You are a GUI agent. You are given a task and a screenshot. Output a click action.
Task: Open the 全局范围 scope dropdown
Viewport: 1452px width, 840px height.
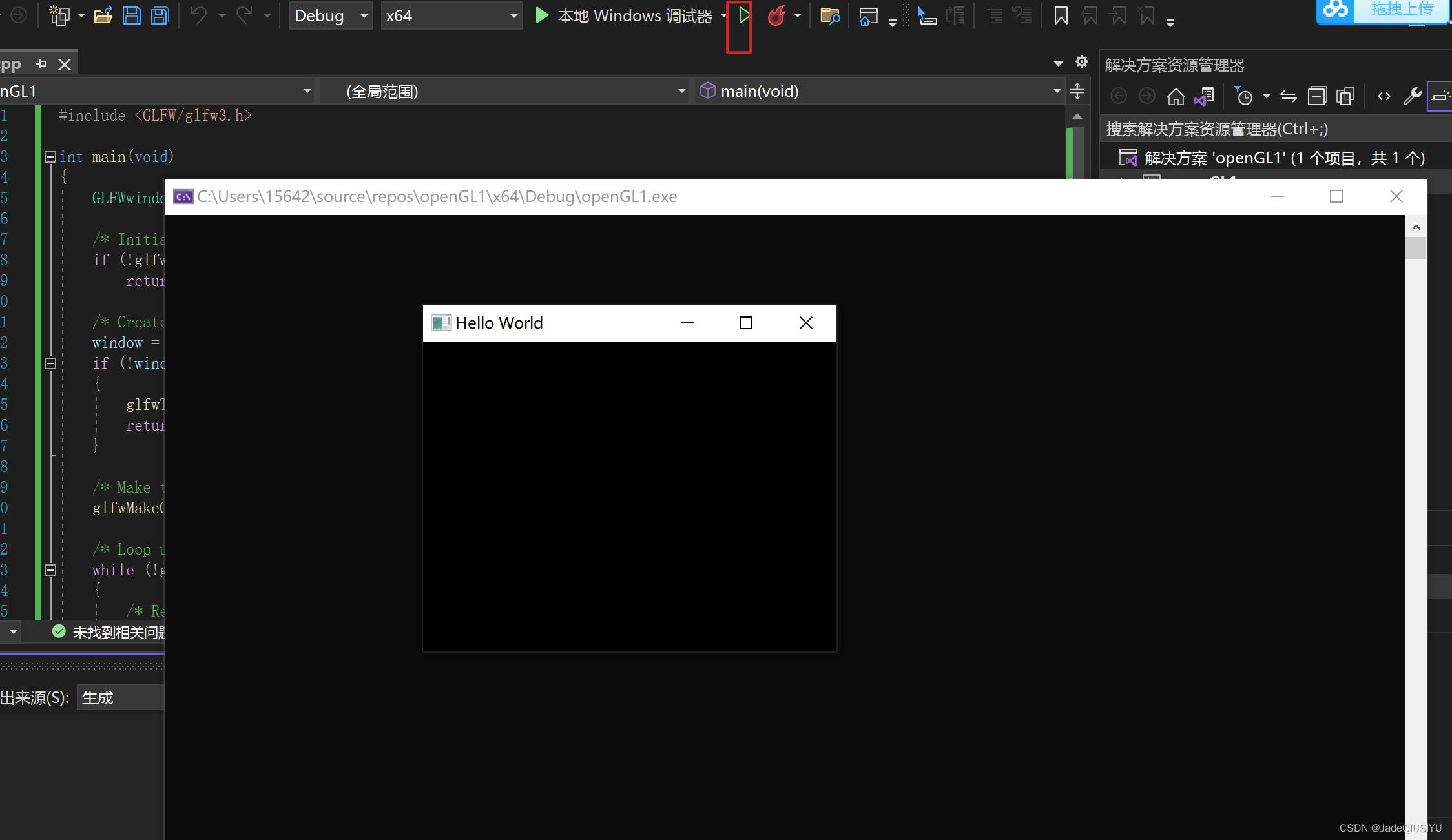point(505,91)
